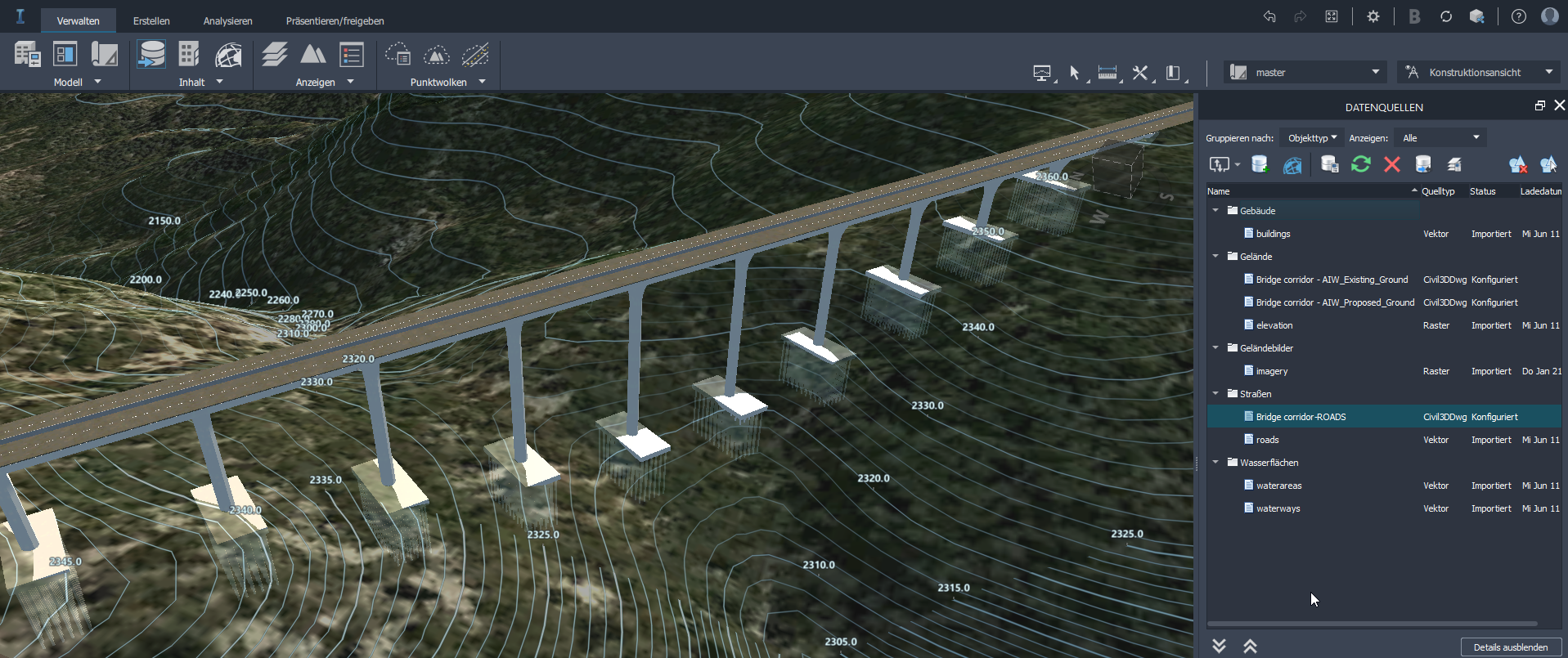Expand the Inhalt group dropdown
This screenshot has height=658, width=1568.
[219, 82]
